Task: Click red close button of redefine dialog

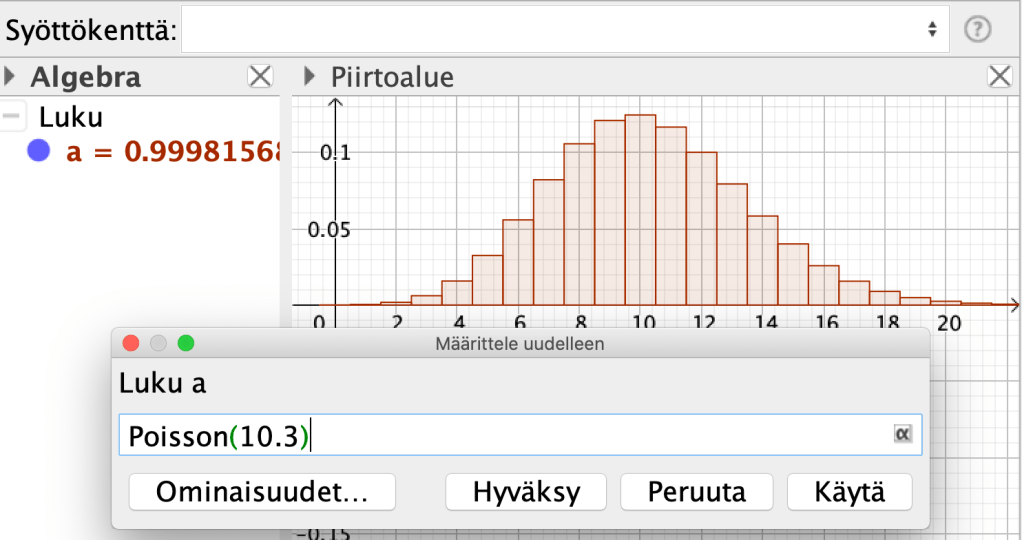Action: coord(130,343)
